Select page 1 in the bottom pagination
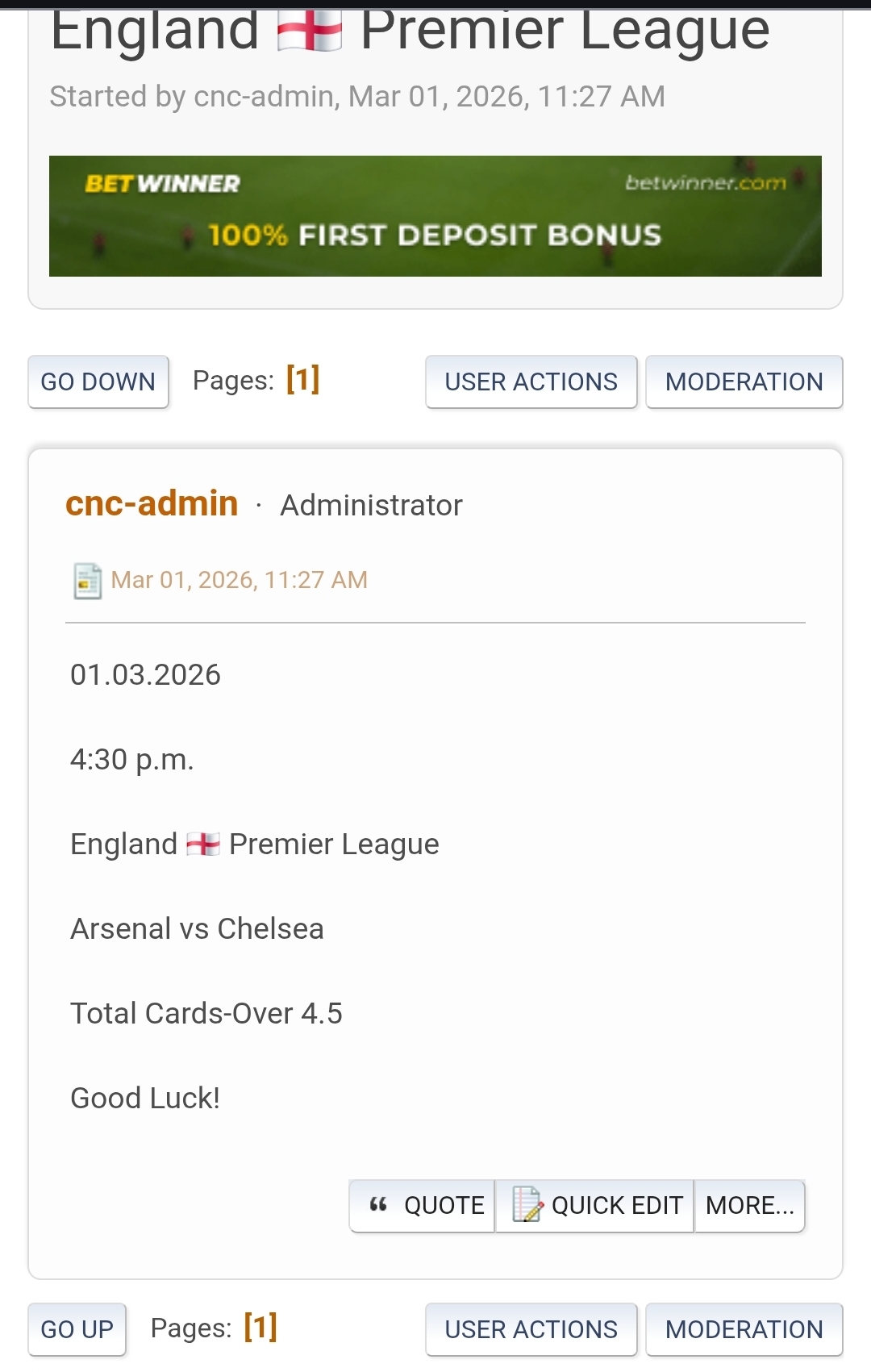The width and height of the screenshot is (871, 1372). tap(260, 1327)
